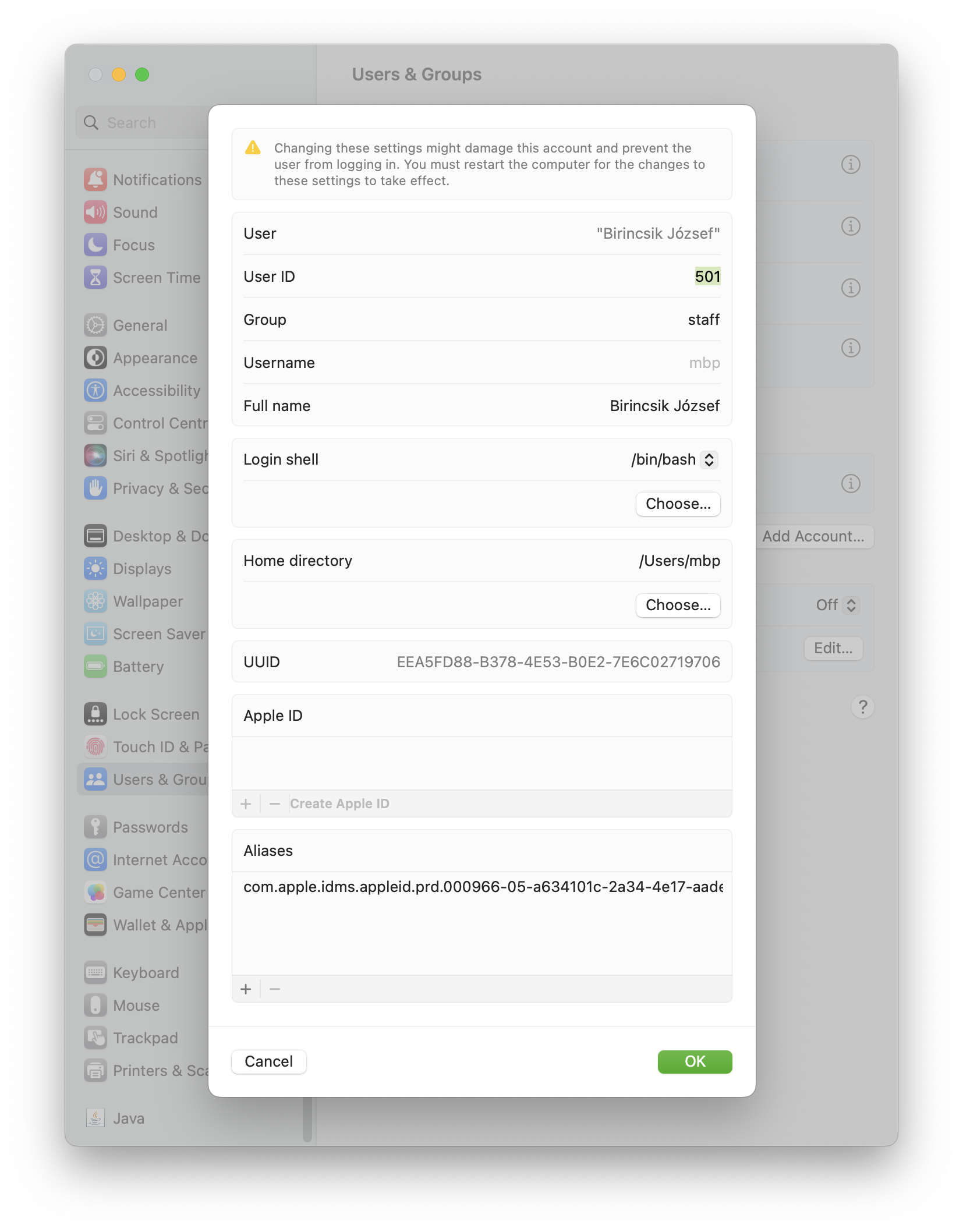Screen dimensions: 963x1232
Task: Open the Keyboard icon in sidebar
Action: tap(95, 973)
